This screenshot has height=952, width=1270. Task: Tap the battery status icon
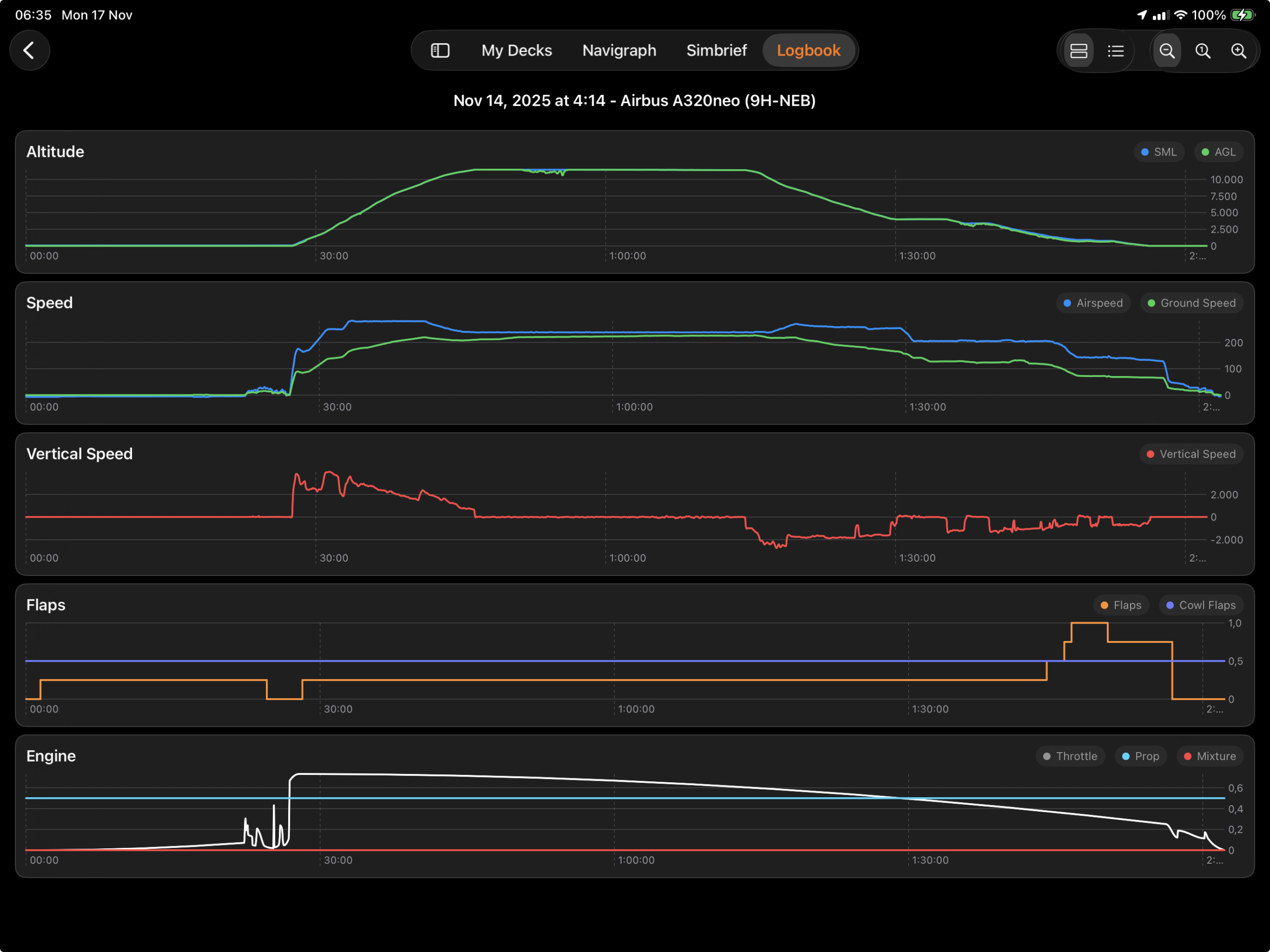click(1243, 15)
